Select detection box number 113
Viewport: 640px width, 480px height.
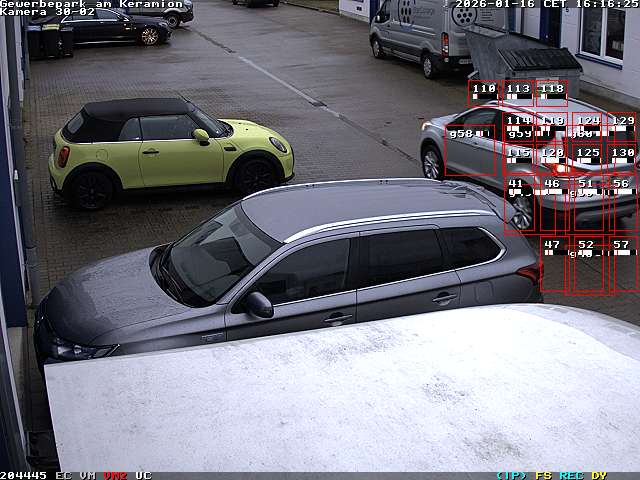(518, 94)
